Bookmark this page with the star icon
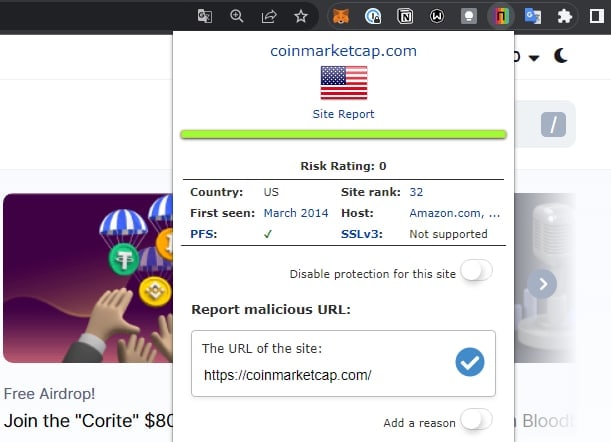This screenshot has height=442, width=611. (301, 16)
